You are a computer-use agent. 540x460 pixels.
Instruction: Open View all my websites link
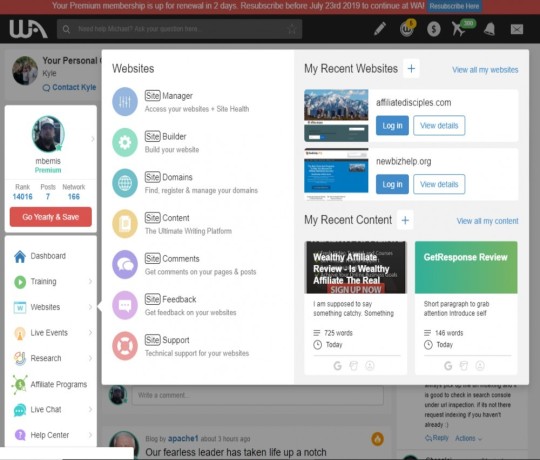(485, 70)
